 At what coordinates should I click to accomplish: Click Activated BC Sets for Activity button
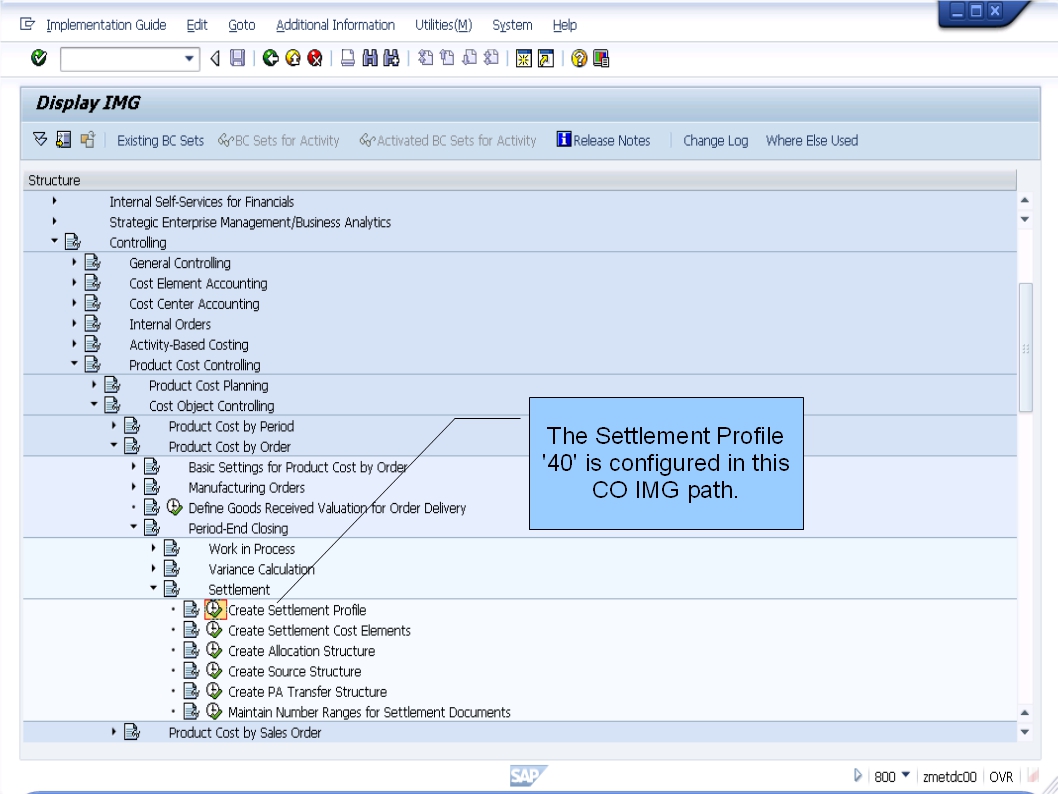click(448, 140)
